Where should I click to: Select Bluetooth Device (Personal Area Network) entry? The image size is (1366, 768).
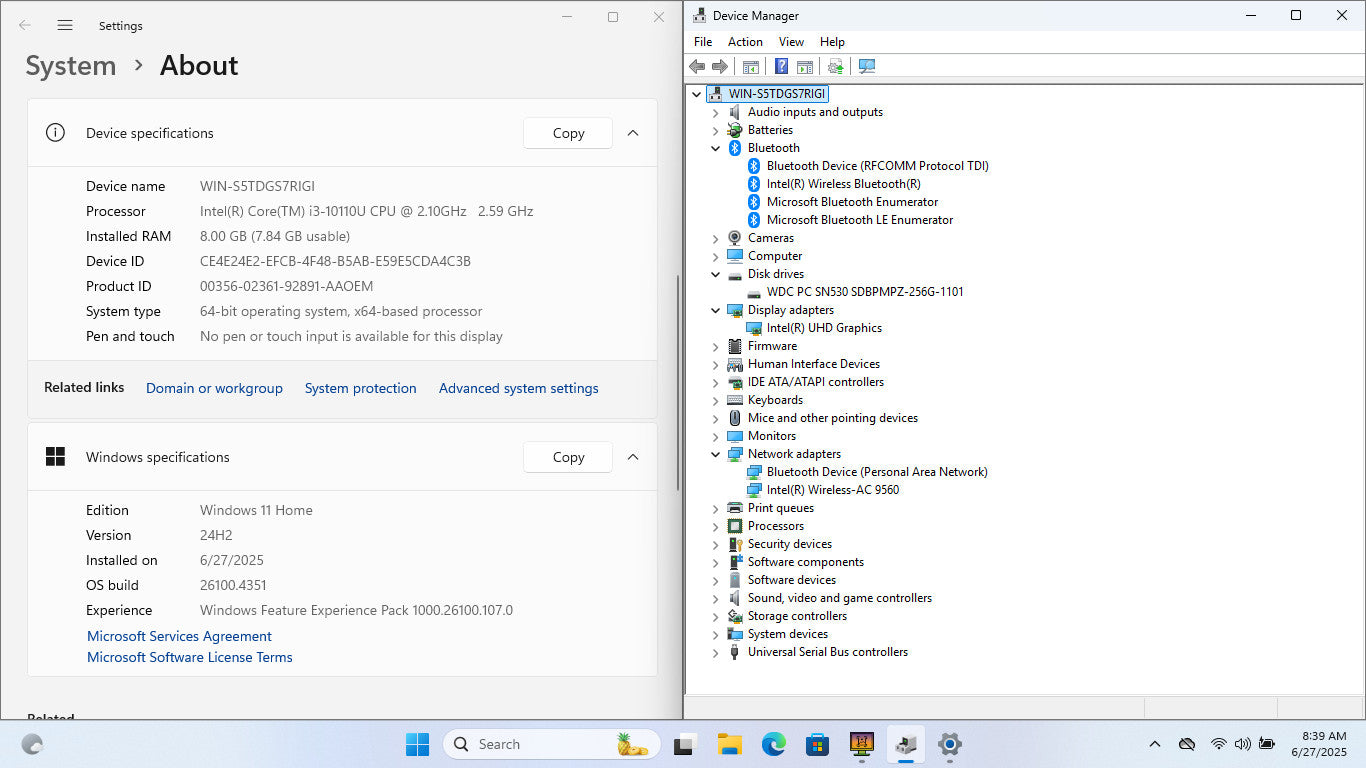(877, 472)
